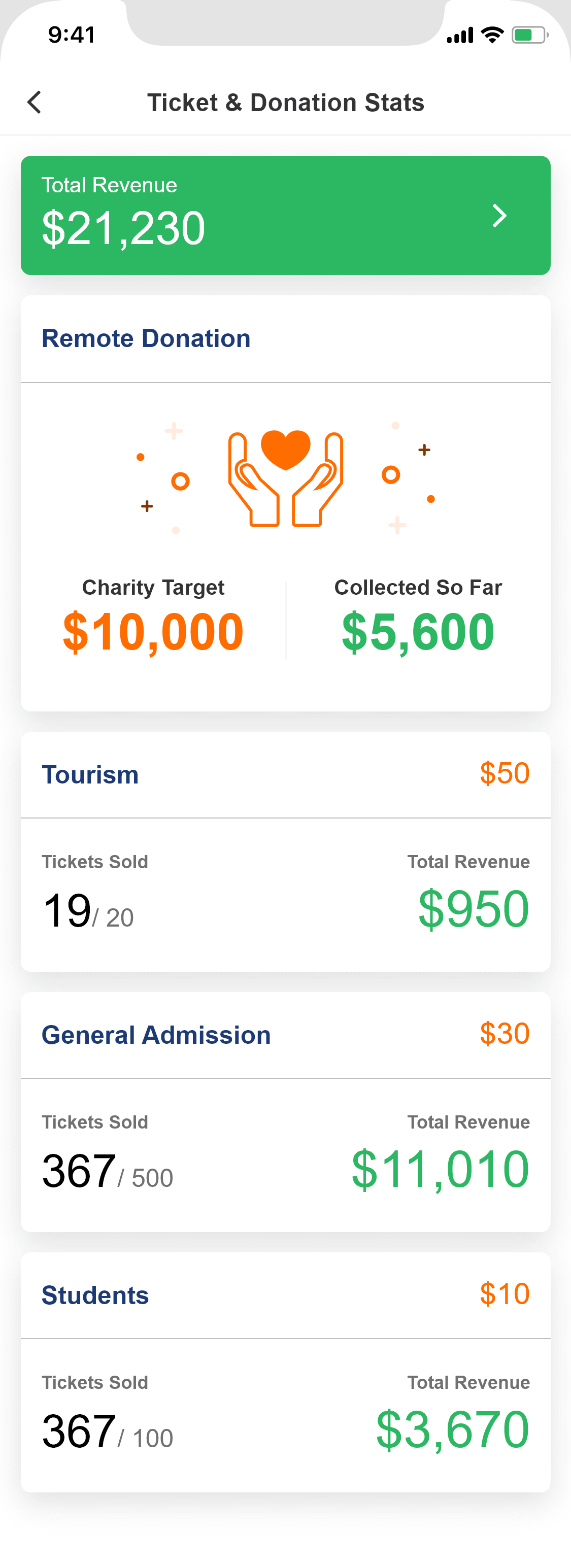Open the green Total Revenue $21,230 card
Viewport: 571px width, 1568px height.
click(285, 215)
